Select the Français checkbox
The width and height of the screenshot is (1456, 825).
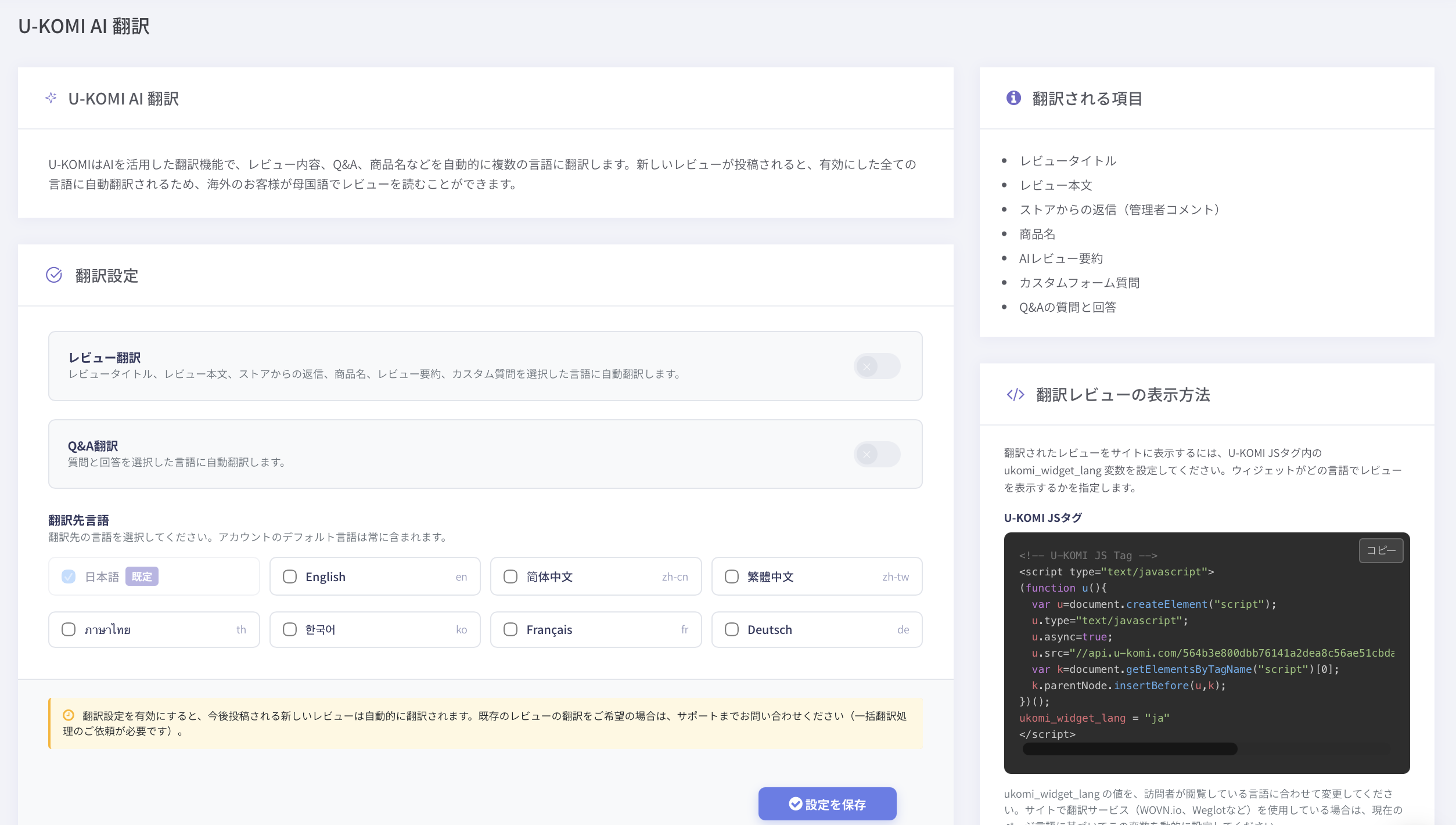511,629
